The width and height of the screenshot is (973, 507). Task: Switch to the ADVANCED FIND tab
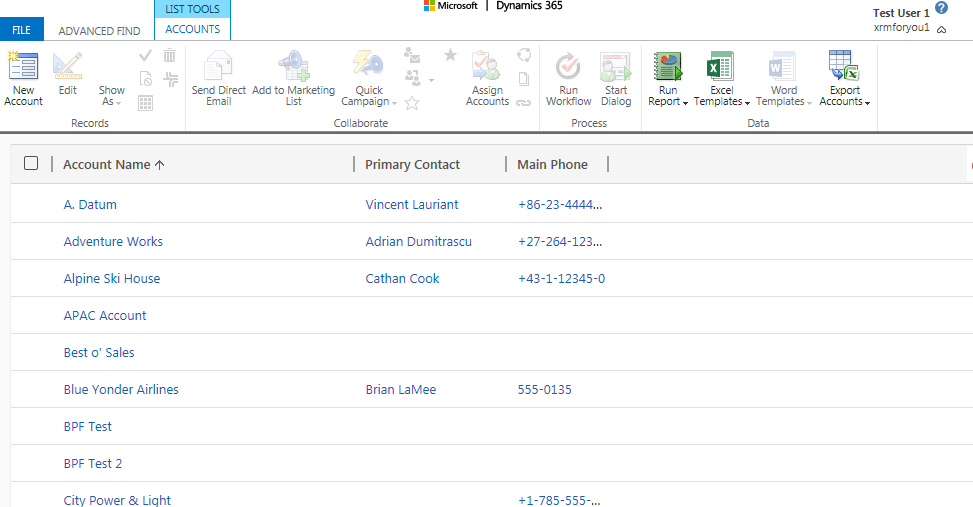pos(99,30)
